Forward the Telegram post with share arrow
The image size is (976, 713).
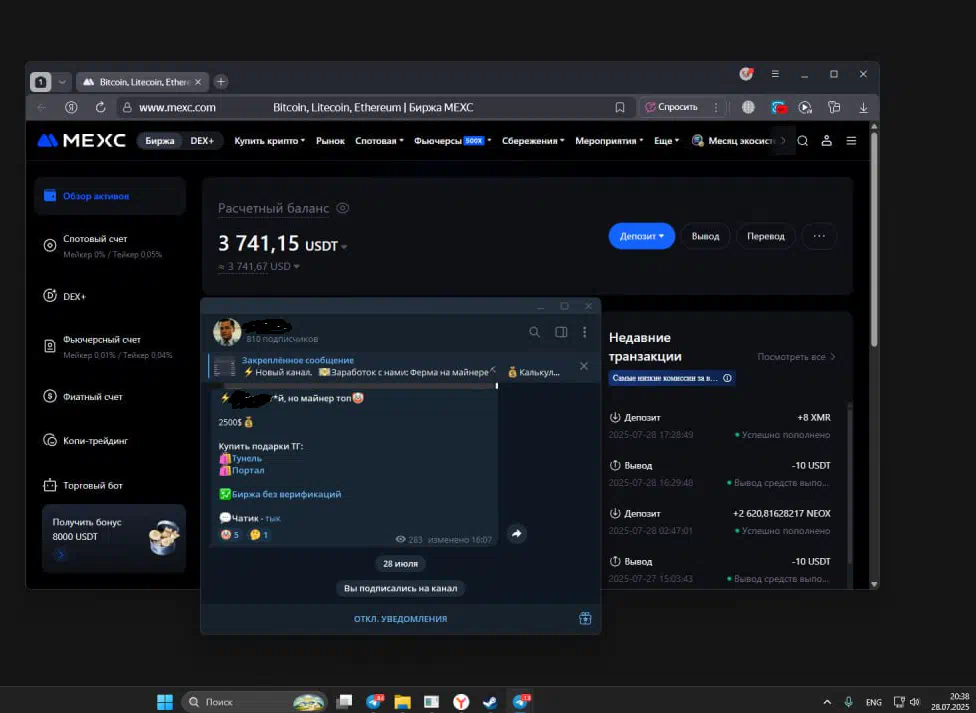point(517,534)
